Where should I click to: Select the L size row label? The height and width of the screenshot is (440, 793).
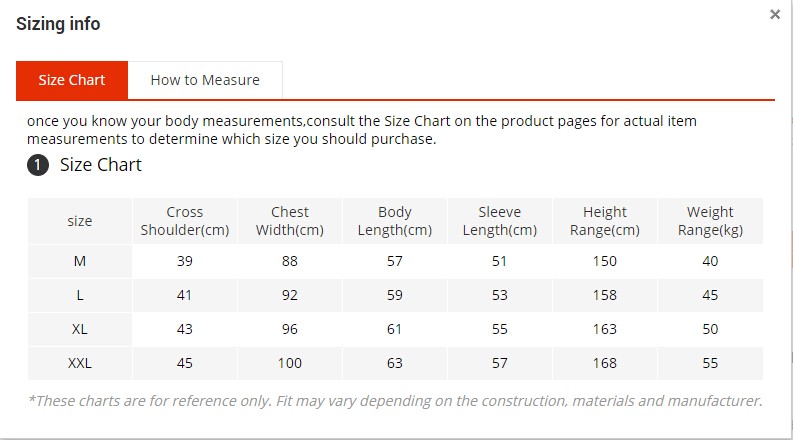click(80, 295)
